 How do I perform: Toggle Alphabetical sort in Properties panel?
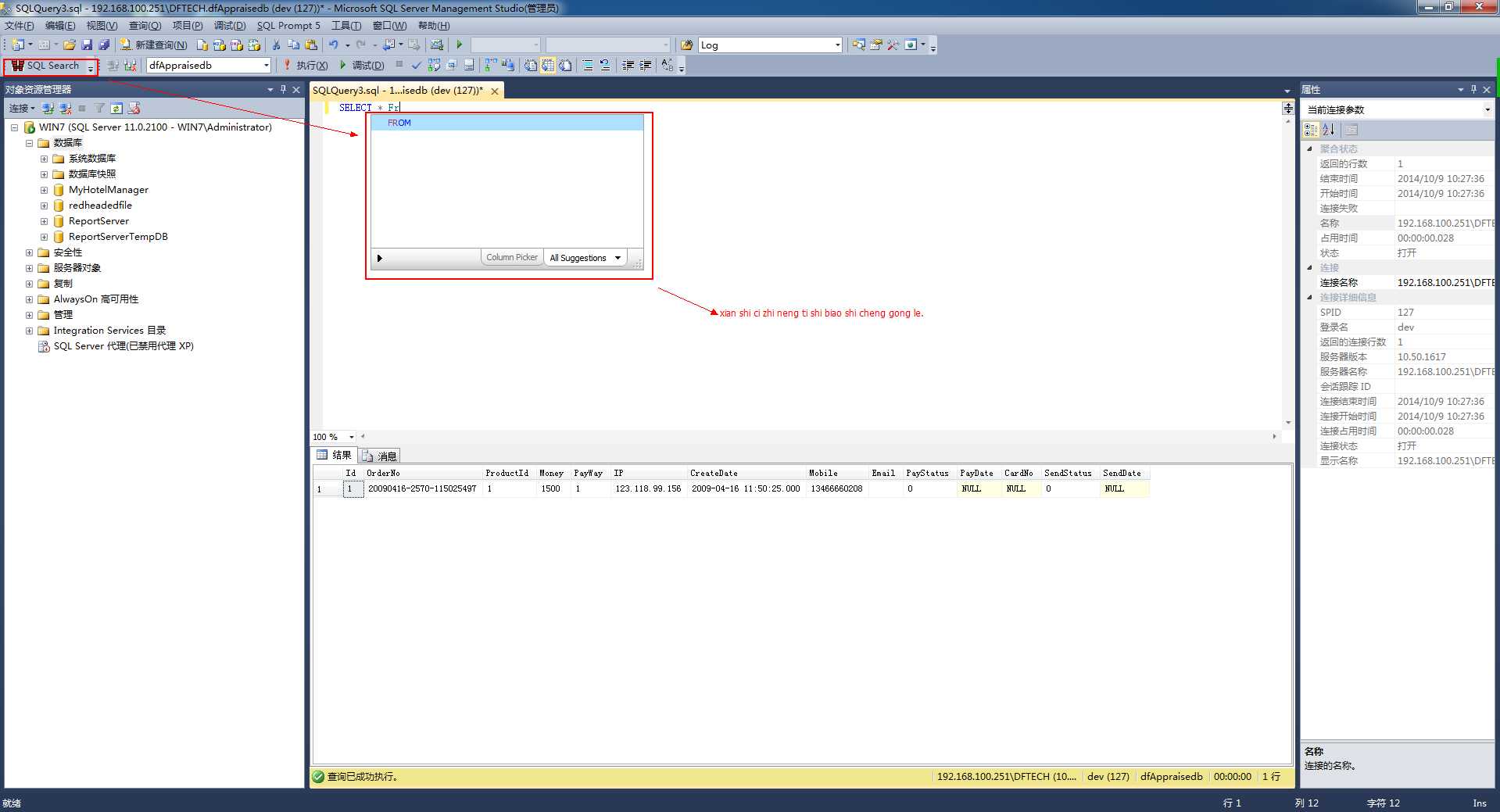point(1329,130)
